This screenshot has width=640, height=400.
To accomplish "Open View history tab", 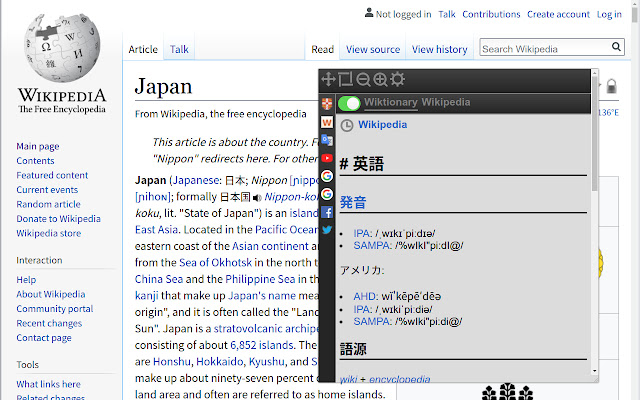I will click(x=440, y=49).
